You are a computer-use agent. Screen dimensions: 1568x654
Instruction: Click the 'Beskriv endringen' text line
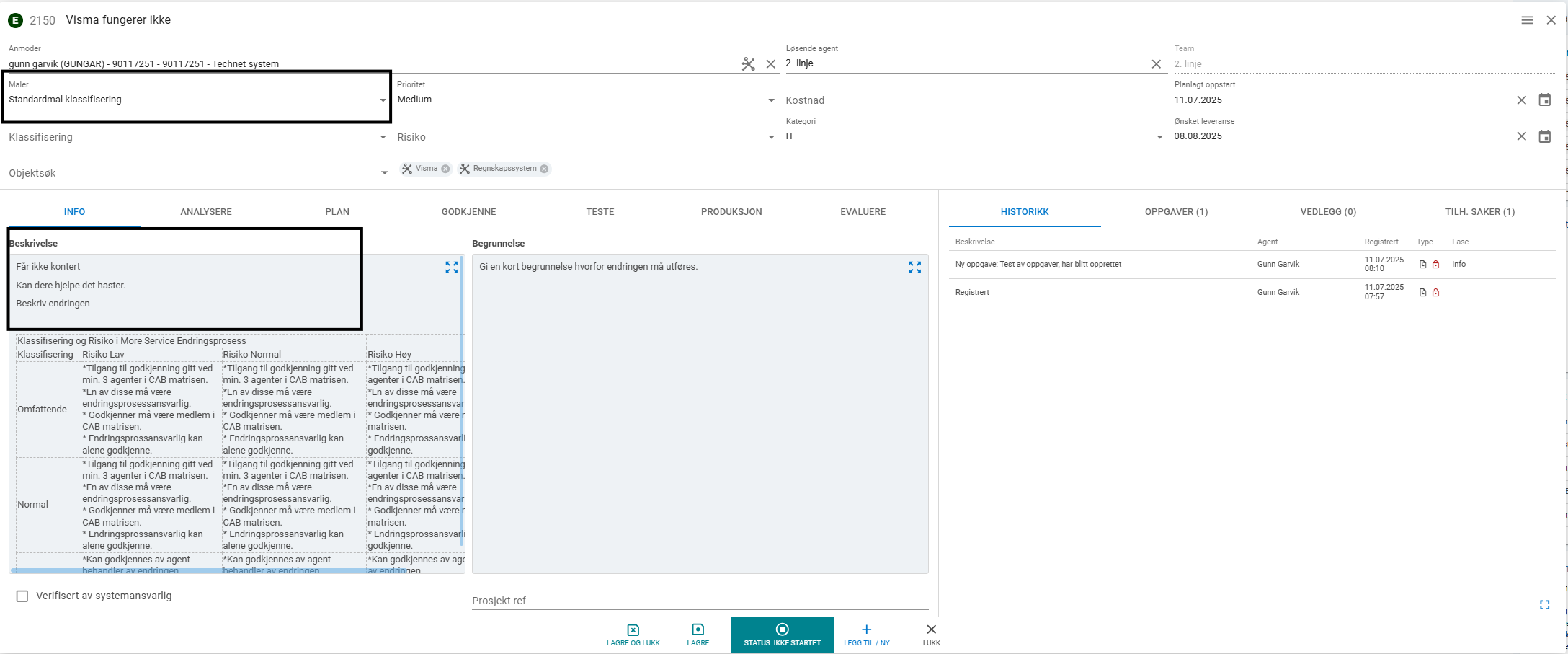(x=53, y=304)
